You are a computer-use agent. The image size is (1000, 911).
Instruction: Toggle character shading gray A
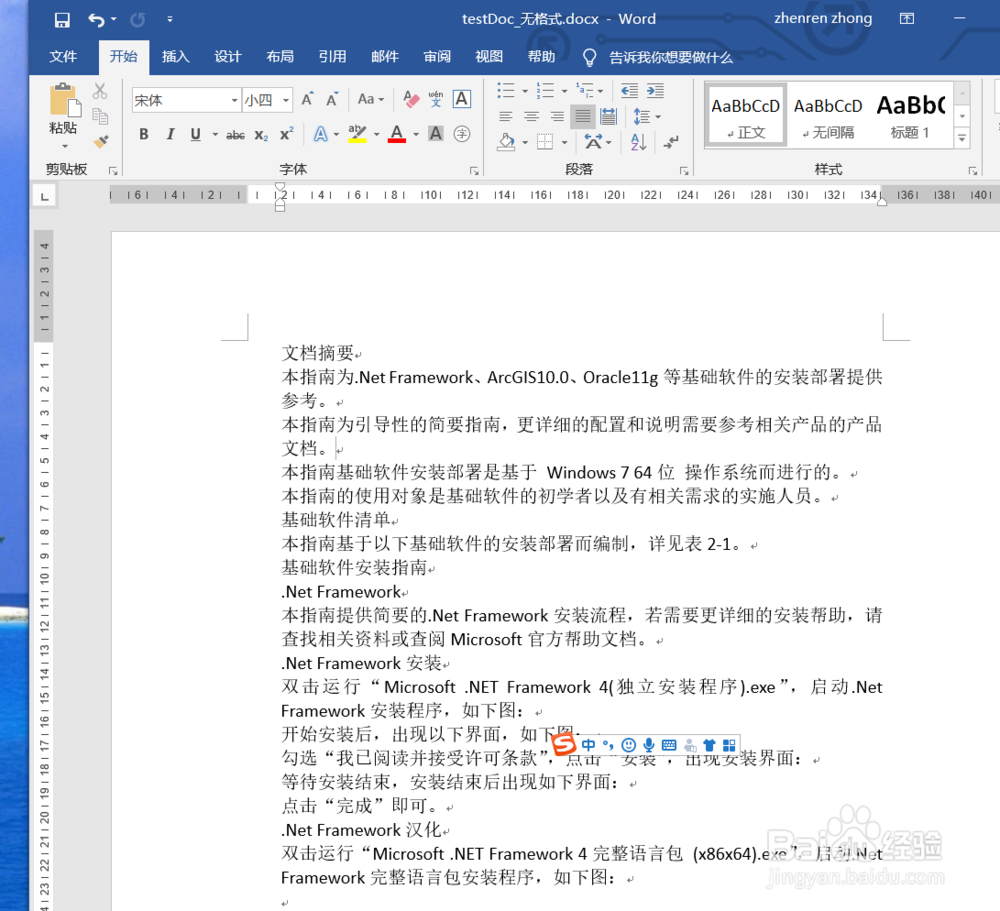tap(436, 134)
